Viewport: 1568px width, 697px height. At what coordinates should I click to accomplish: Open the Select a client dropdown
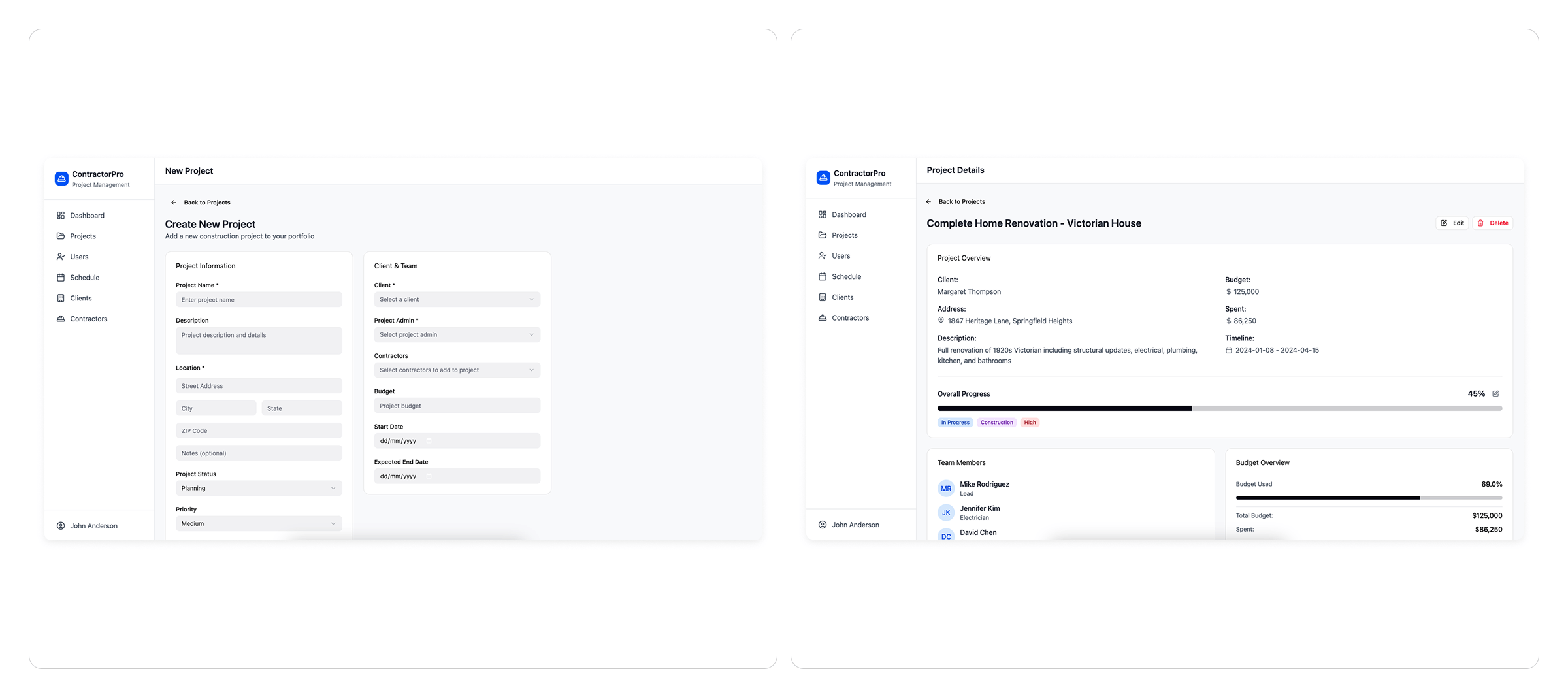click(x=457, y=300)
